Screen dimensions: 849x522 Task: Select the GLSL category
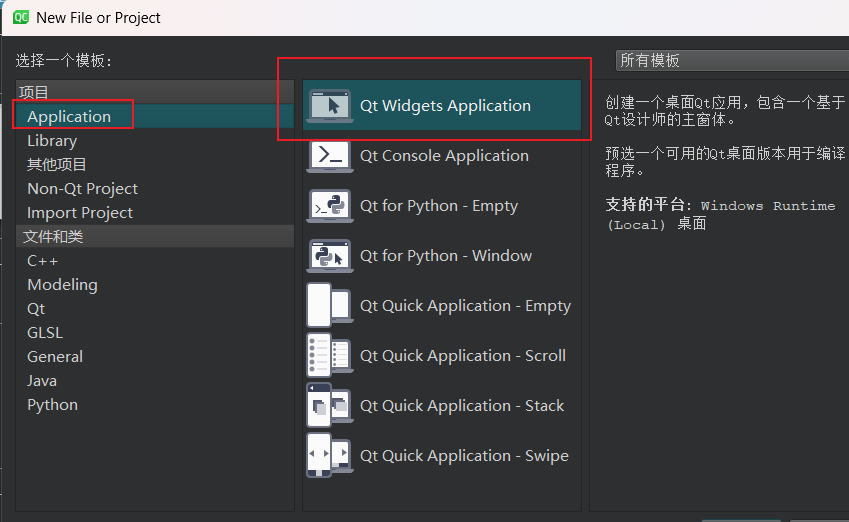pyautogui.click(x=155, y=332)
